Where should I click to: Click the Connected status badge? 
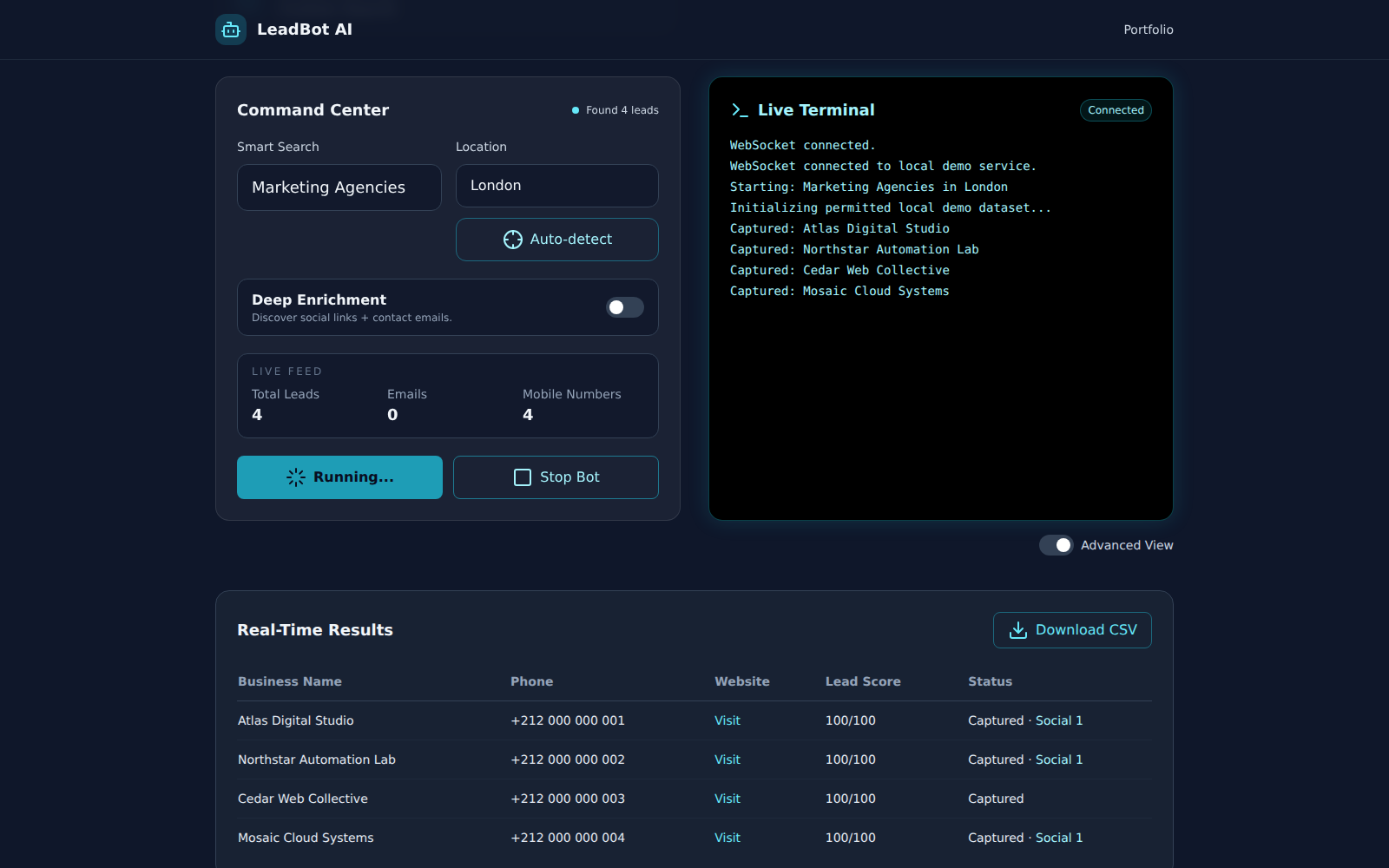click(1116, 110)
